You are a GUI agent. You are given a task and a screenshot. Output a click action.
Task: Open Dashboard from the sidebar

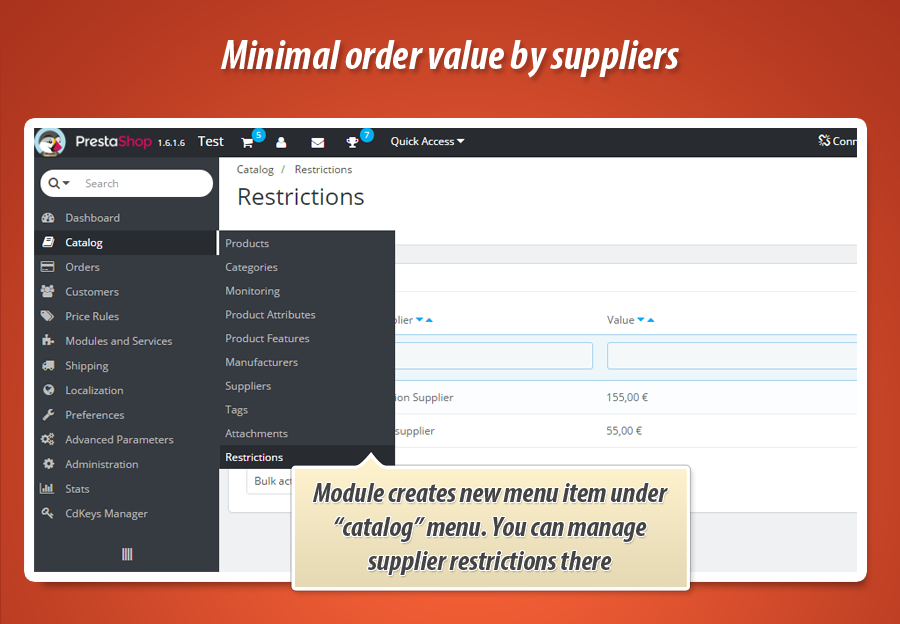[x=92, y=218]
